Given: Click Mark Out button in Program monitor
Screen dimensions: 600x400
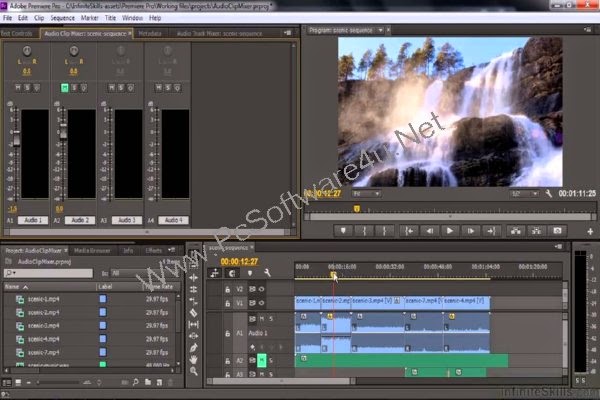Looking at the screenshot, I should (384, 231).
